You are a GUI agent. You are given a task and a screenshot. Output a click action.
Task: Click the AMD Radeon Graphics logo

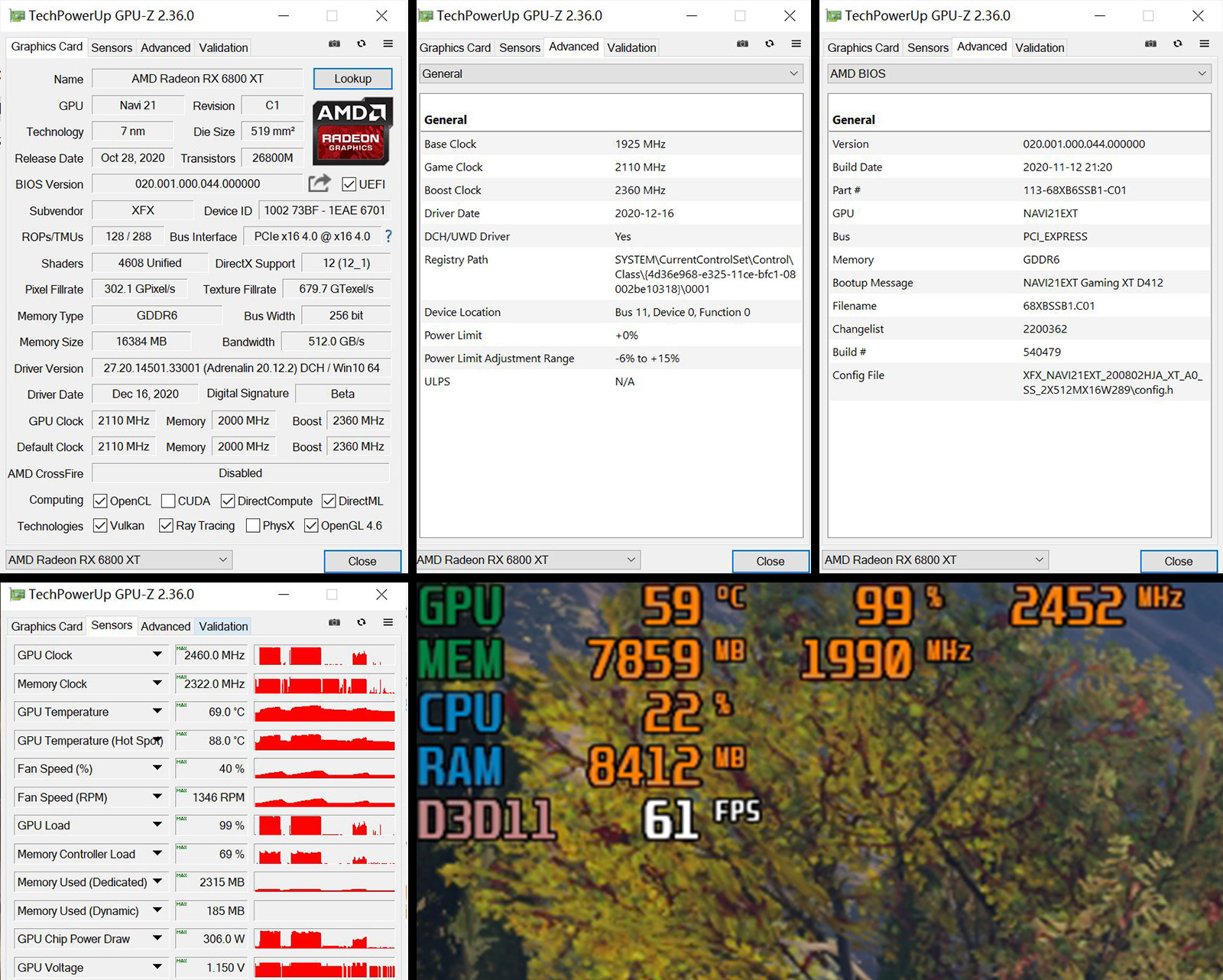352,131
